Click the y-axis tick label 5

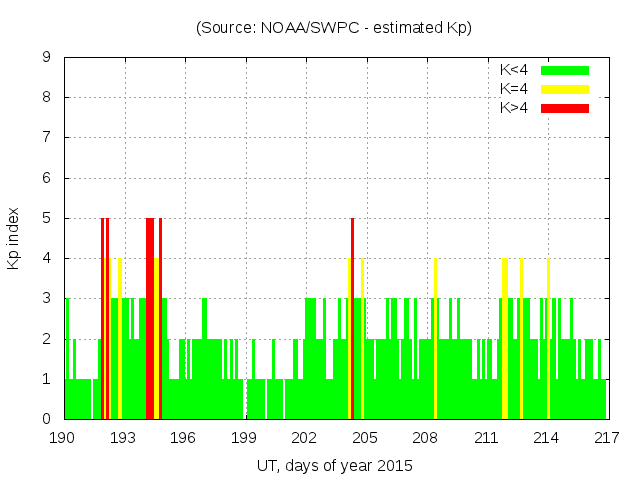point(47,218)
